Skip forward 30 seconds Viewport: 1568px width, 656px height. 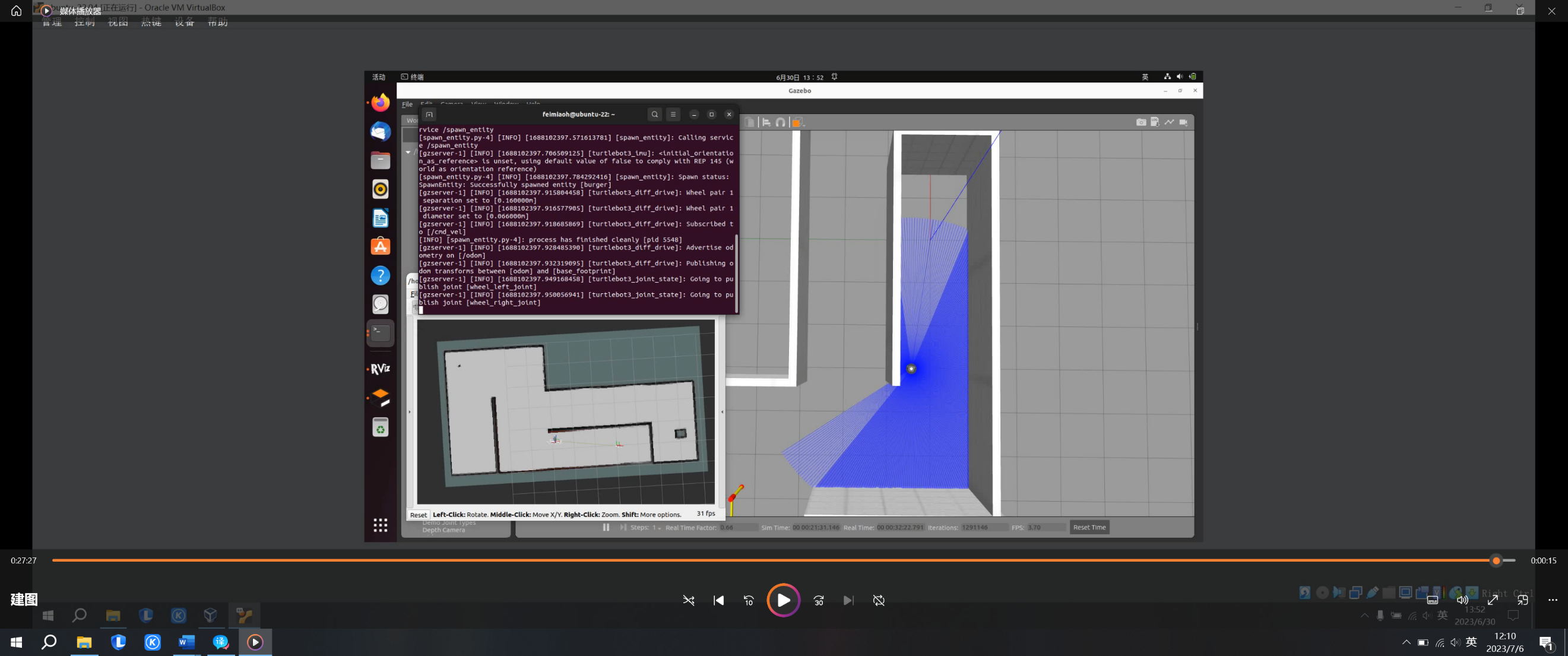(819, 600)
